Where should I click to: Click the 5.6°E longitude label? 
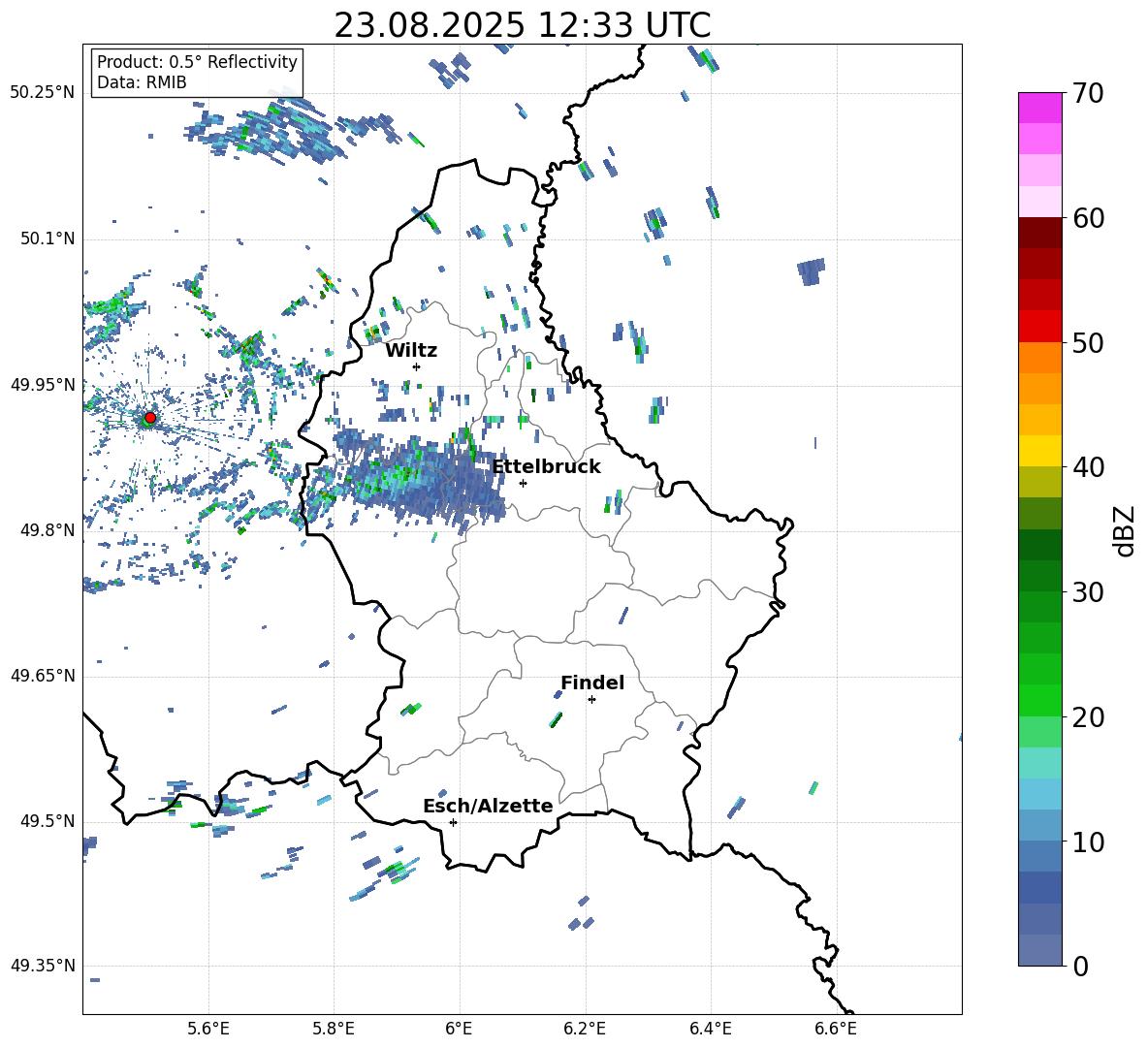pos(208,1029)
